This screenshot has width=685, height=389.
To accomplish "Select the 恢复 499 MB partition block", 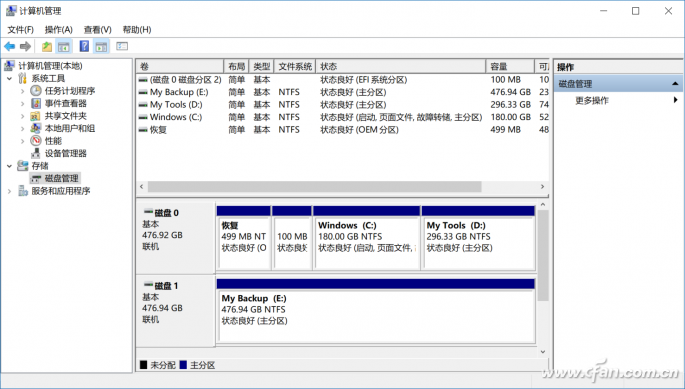I will tap(243, 238).
